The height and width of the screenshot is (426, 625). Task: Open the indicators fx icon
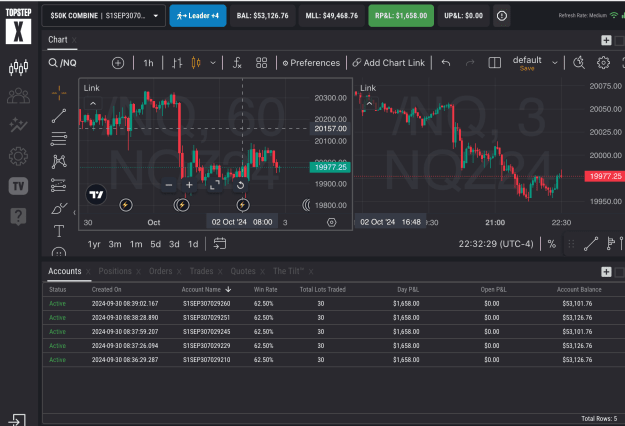[x=237, y=63]
